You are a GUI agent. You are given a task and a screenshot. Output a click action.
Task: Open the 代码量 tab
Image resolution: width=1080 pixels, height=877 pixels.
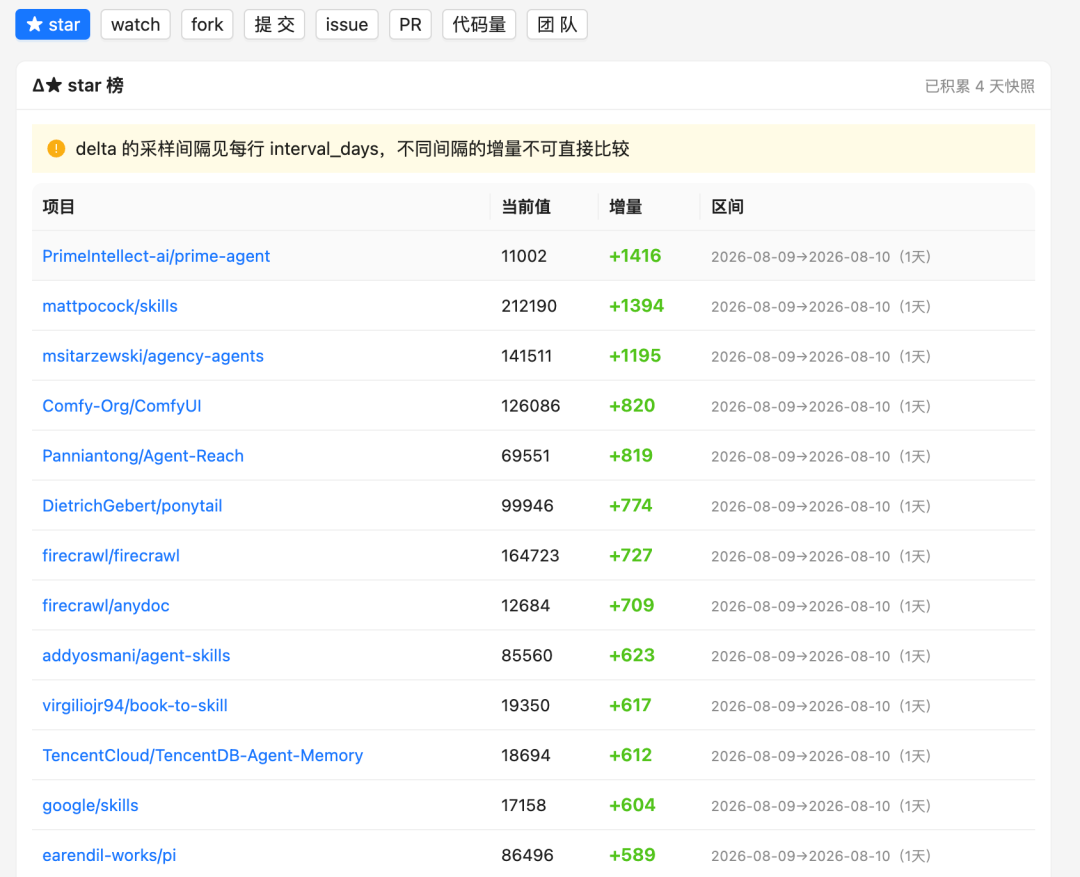click(479, 25)
